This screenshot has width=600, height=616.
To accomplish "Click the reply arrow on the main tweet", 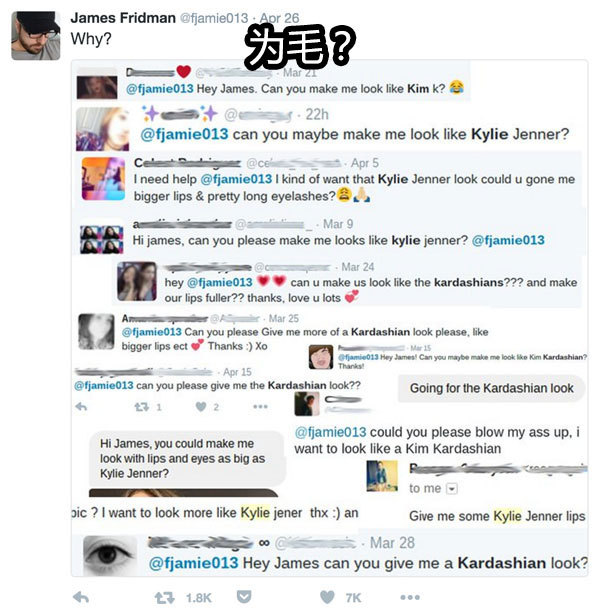I will coord(81,598).
